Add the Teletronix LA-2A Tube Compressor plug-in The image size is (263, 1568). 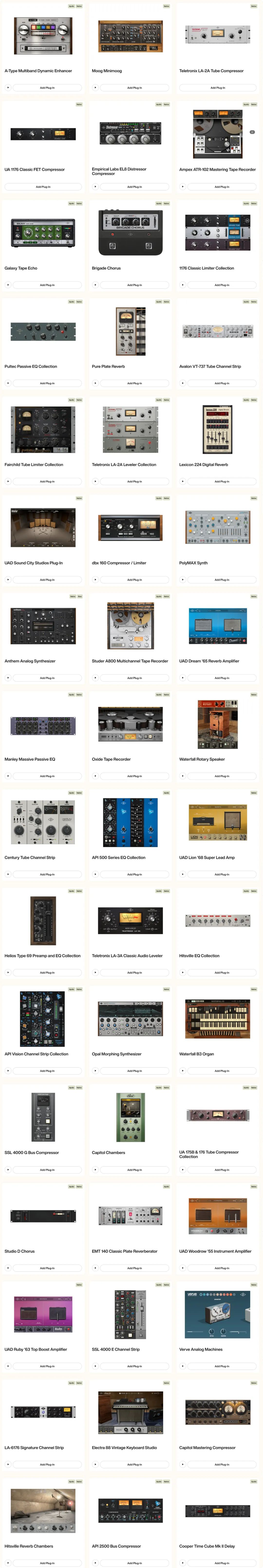coord(217,88)
